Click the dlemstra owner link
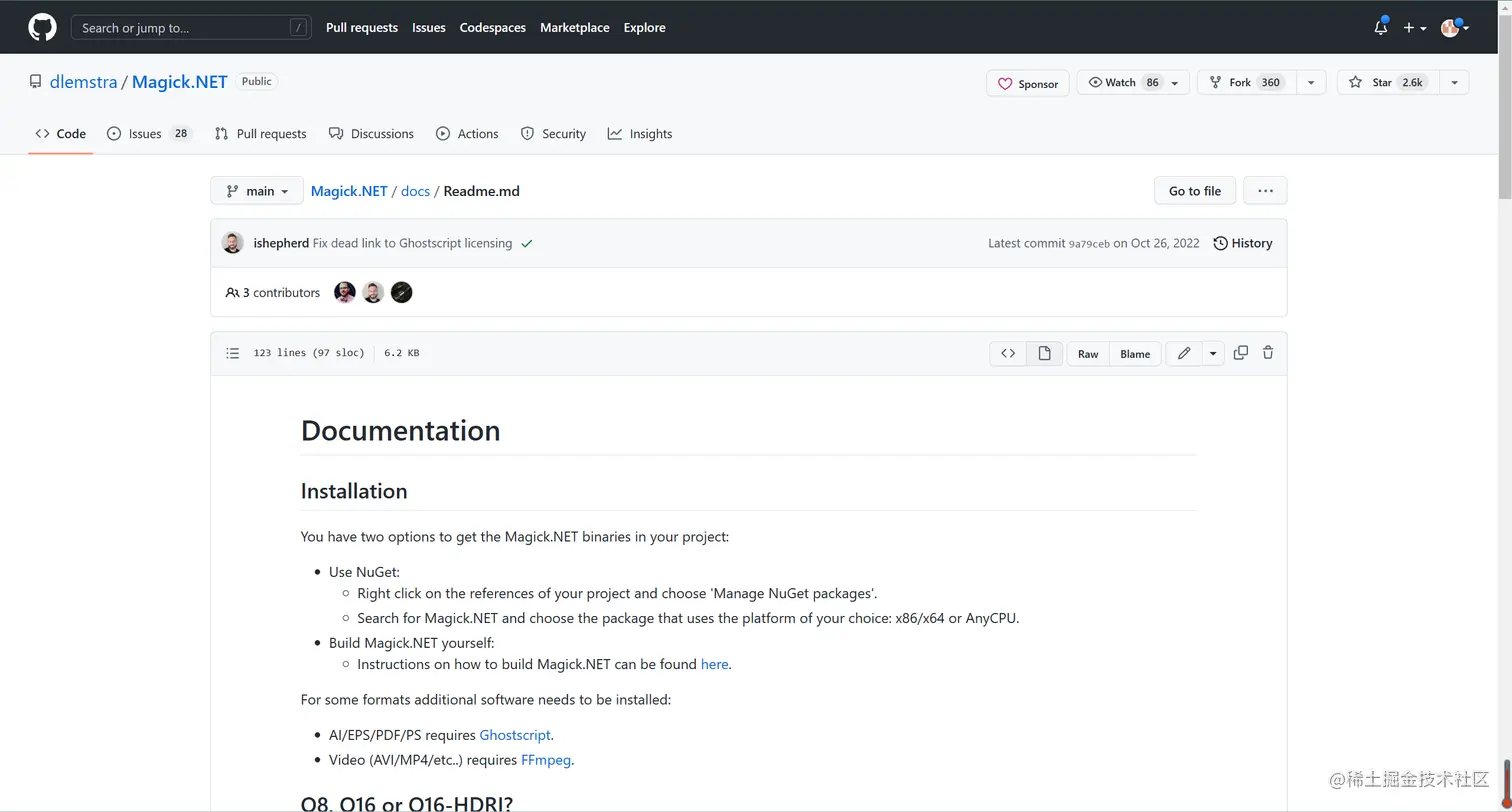This screenshot has height=812, width=1512. click(x=83, y=82)
